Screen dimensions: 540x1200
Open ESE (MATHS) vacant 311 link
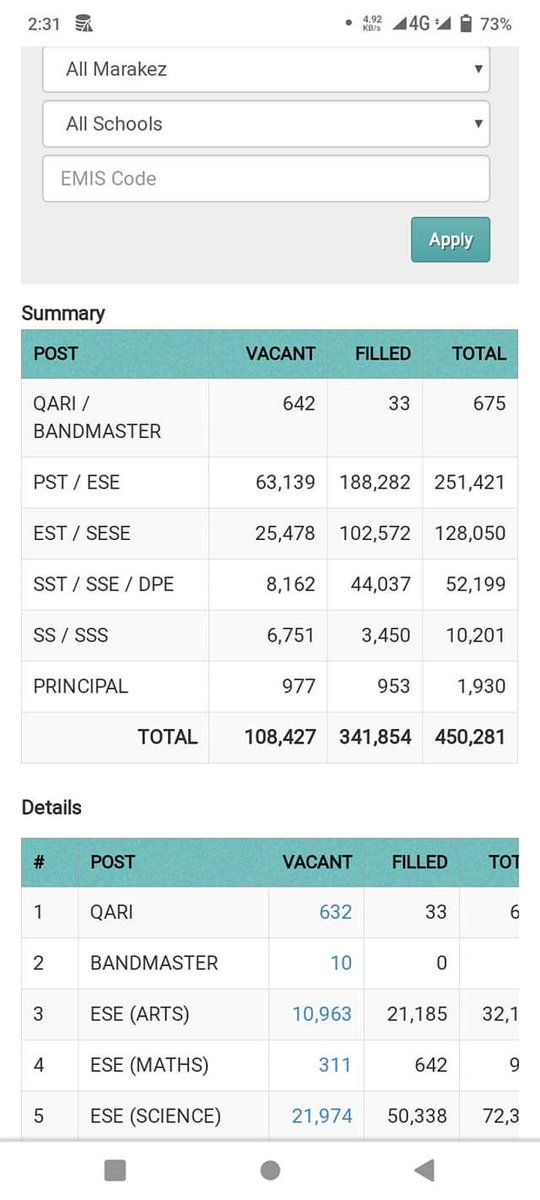tap(334, 1065)
